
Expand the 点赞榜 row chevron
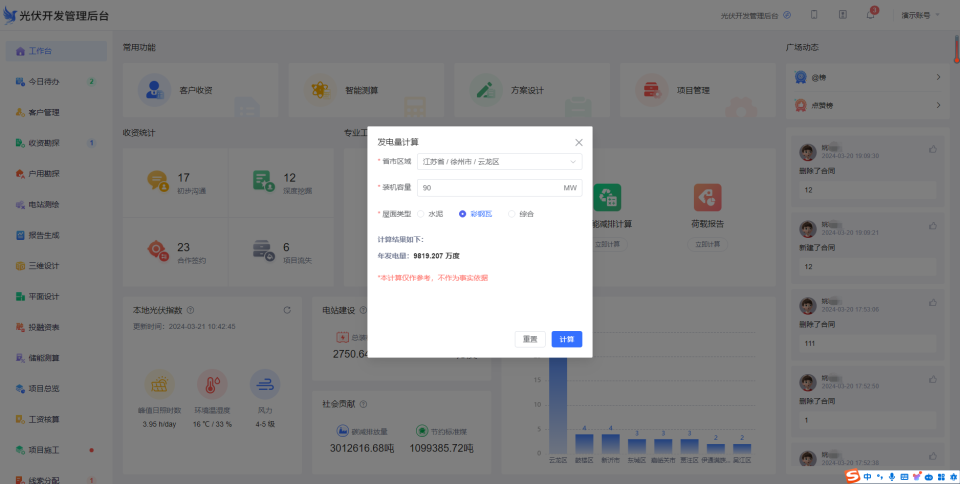click(939, 105)
